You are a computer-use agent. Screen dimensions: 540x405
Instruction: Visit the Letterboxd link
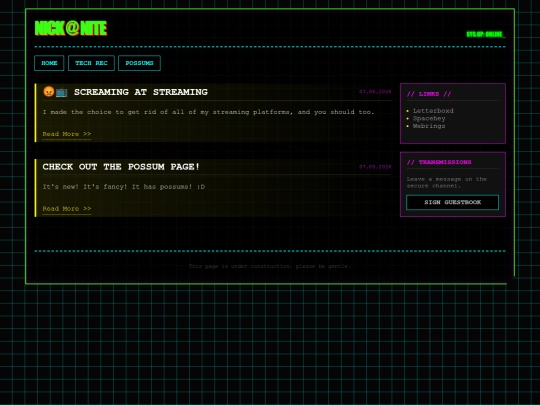click(x=433, y=111)
